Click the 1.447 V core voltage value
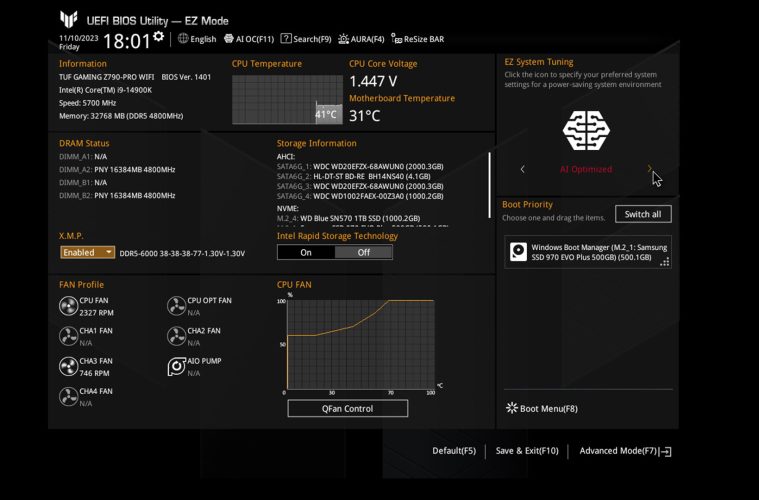 (x=373, y=81)
